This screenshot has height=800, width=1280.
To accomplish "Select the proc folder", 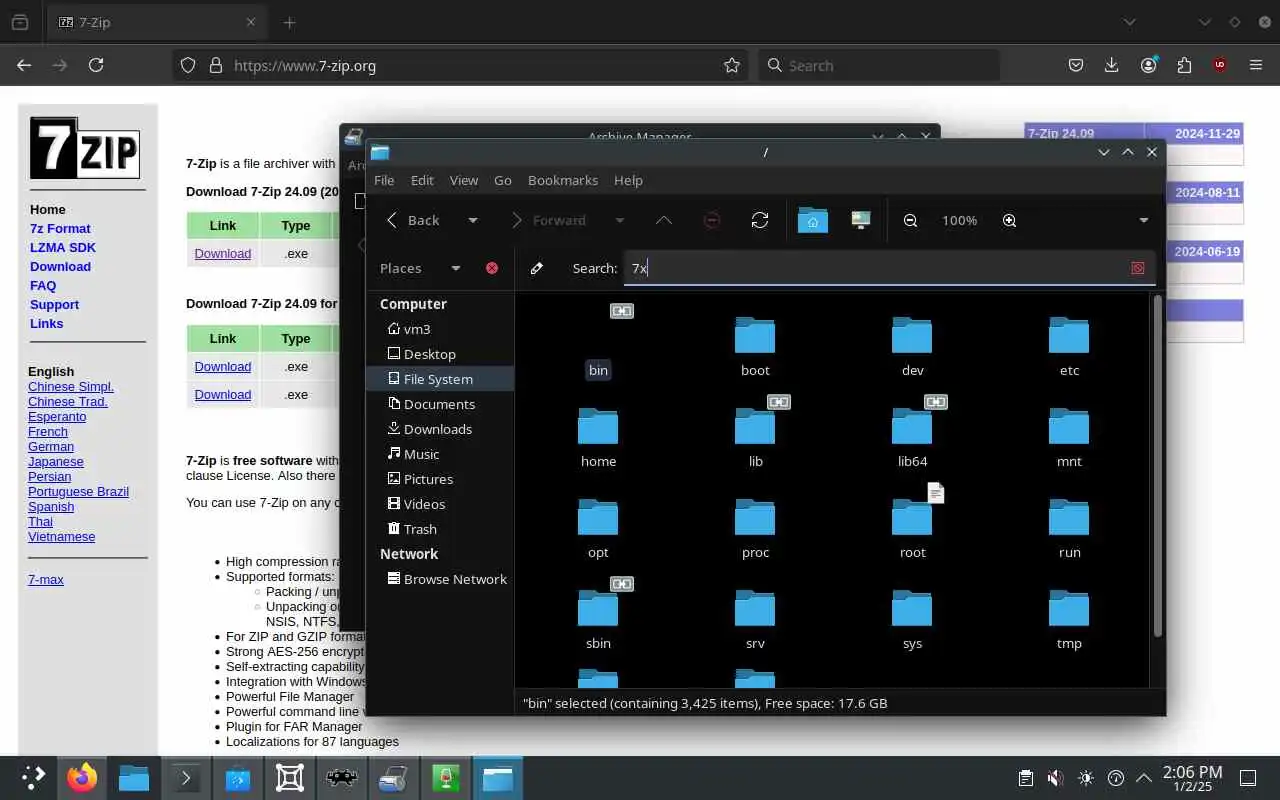I will coord(755,529).
